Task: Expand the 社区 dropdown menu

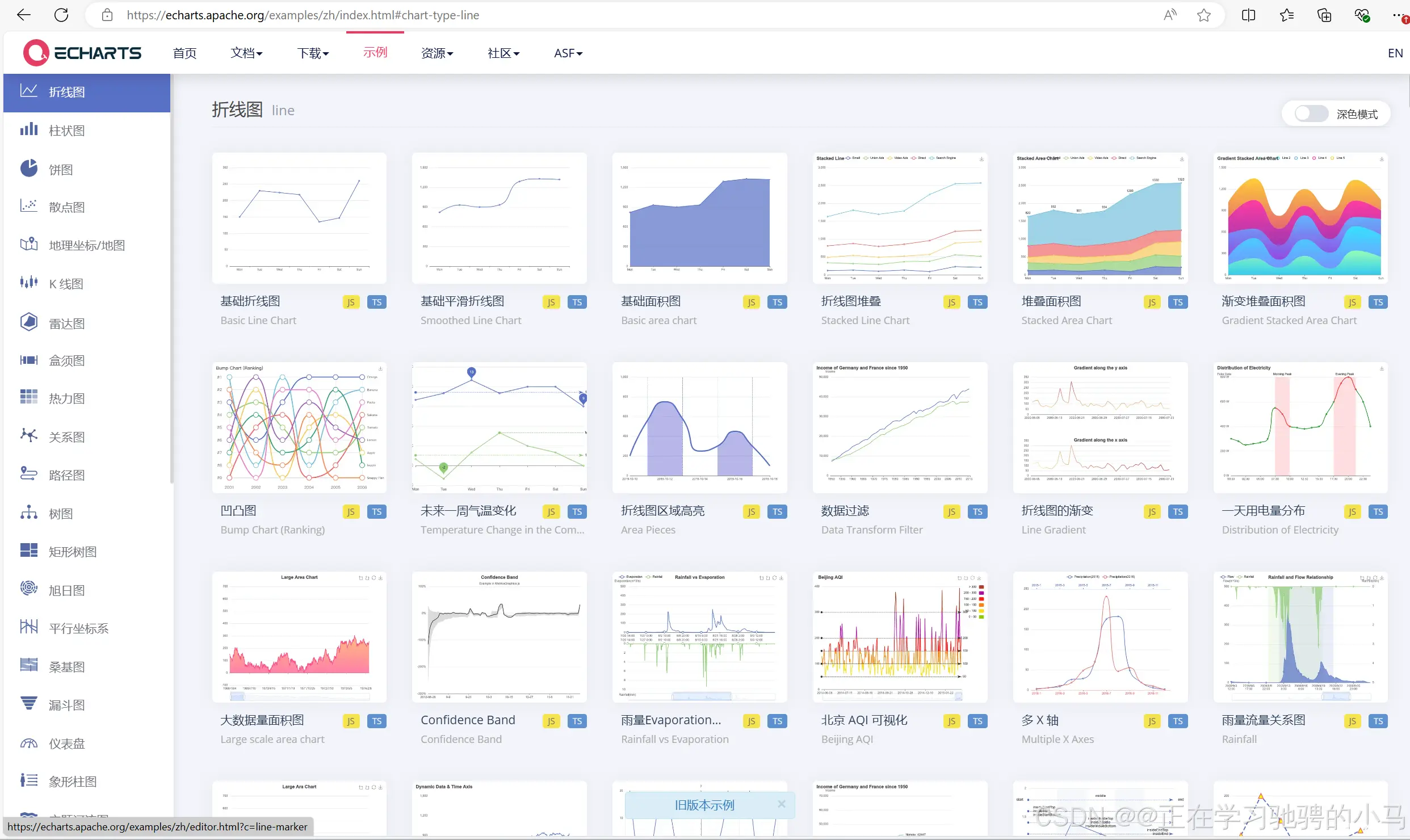Action: tap(503, 53)
